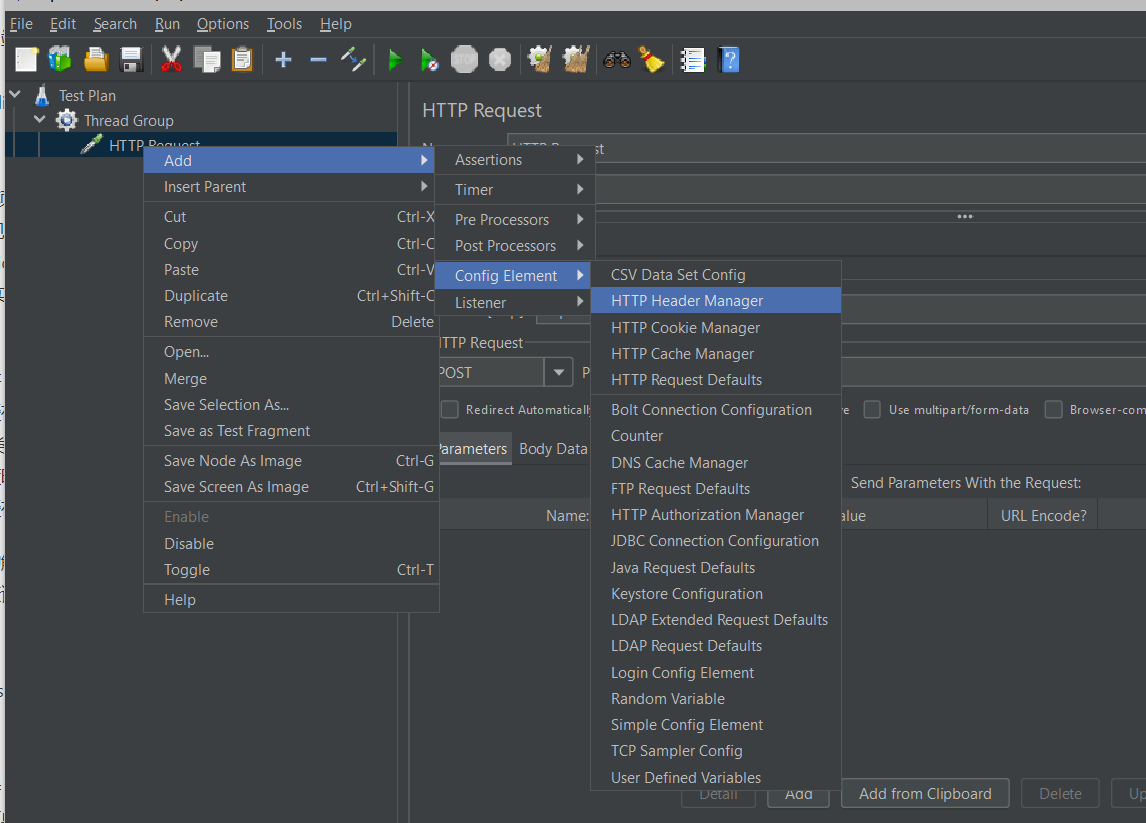This screenshot has height=823, width=1146.
Task: Click the Search binoculars icon
Action: [617, 59]
